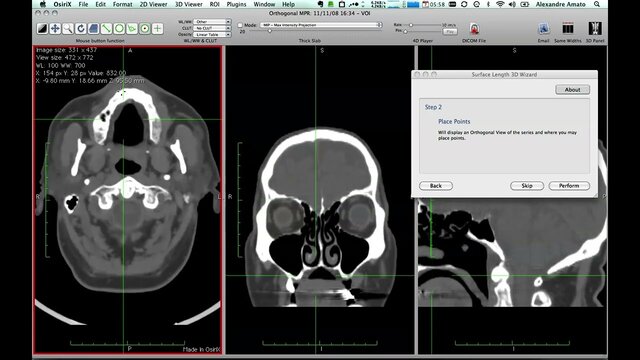The image size is (640, 360).
Task: Open the Plugins menu
Action: point(236,4)
